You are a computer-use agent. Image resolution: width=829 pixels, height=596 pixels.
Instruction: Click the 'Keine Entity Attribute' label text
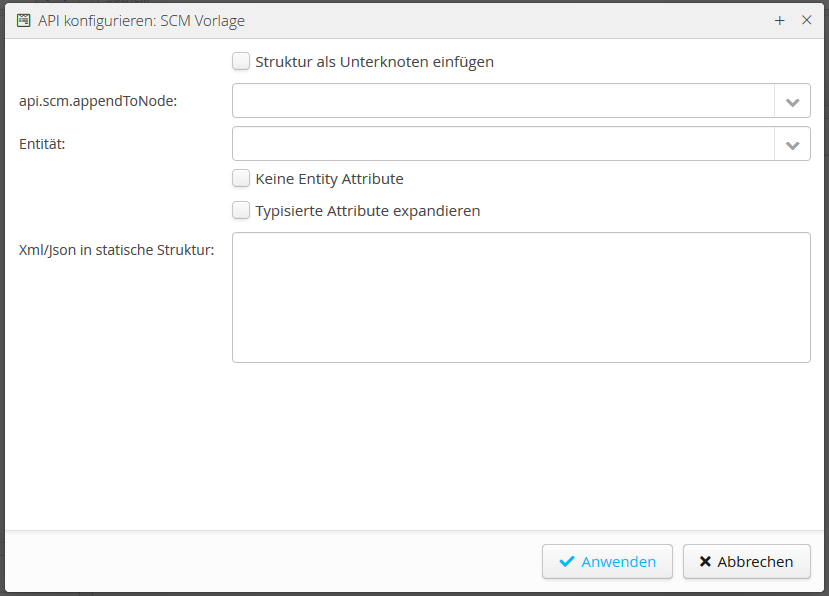(x=329, y=179)
